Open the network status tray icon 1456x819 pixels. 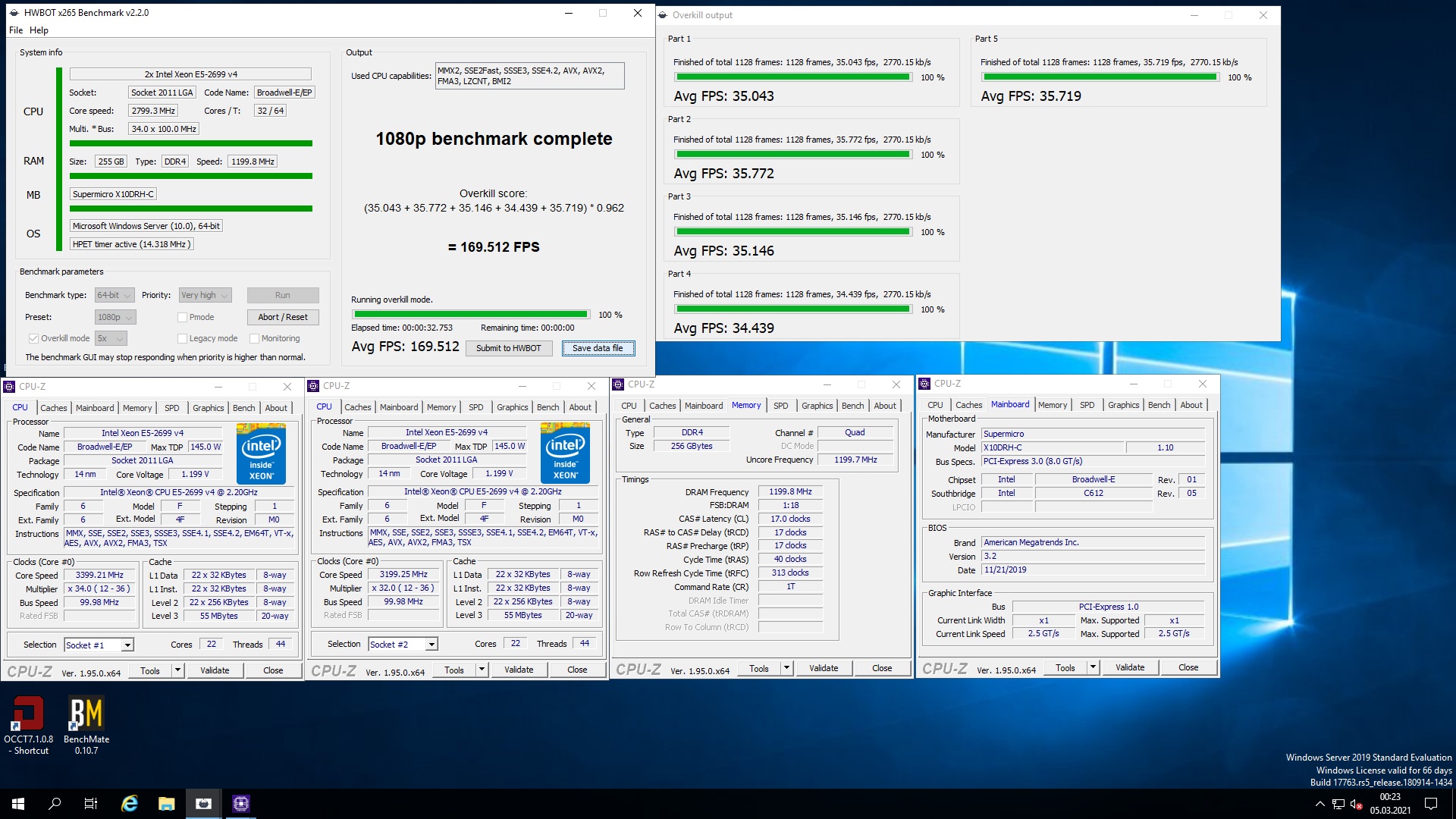coord(1338,804)
